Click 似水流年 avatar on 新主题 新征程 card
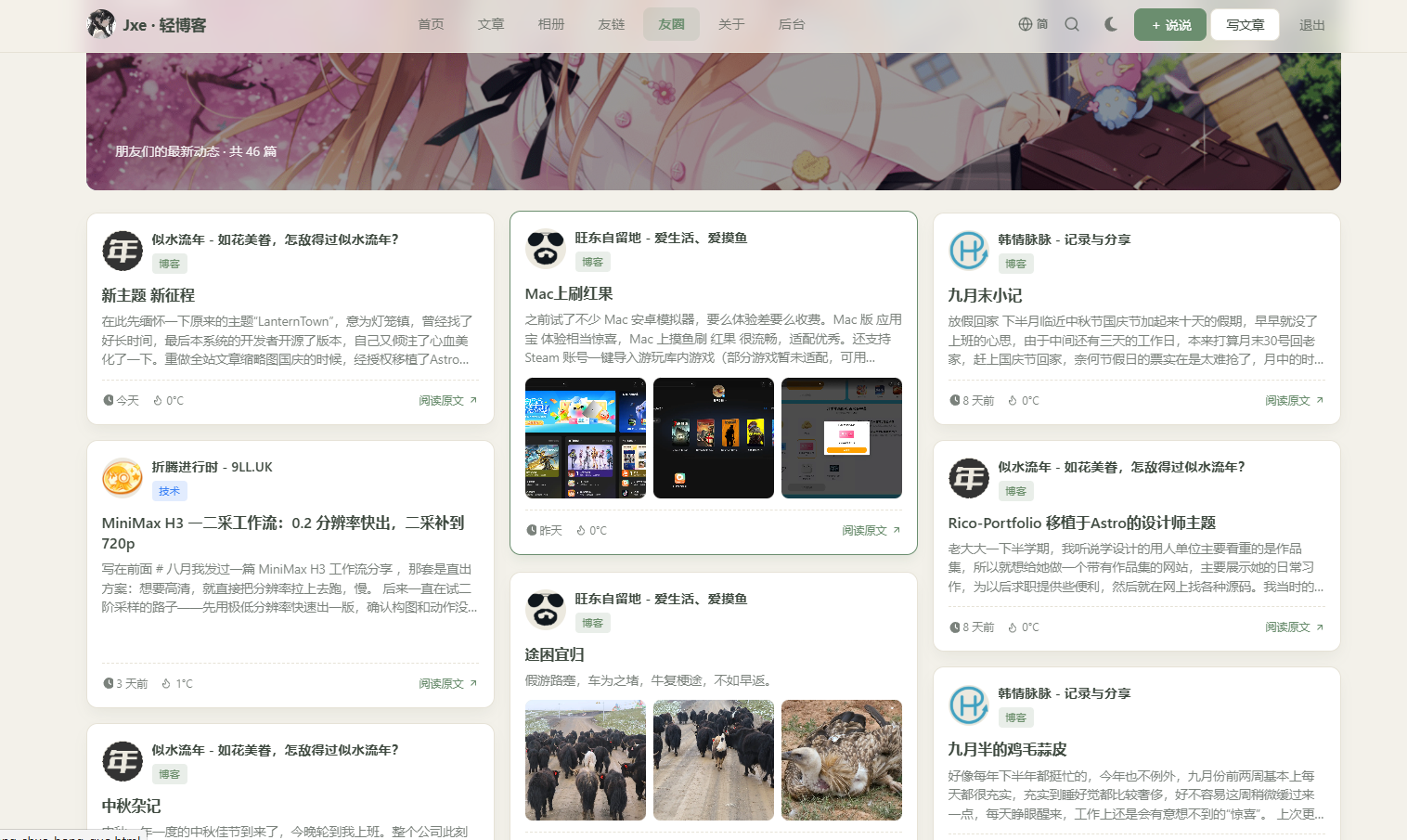1407x840 pixels. click(123, 251)
